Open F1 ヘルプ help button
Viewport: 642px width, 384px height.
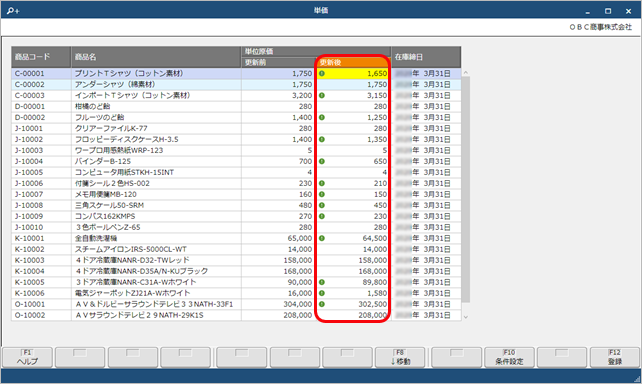(x=27, y=357)
